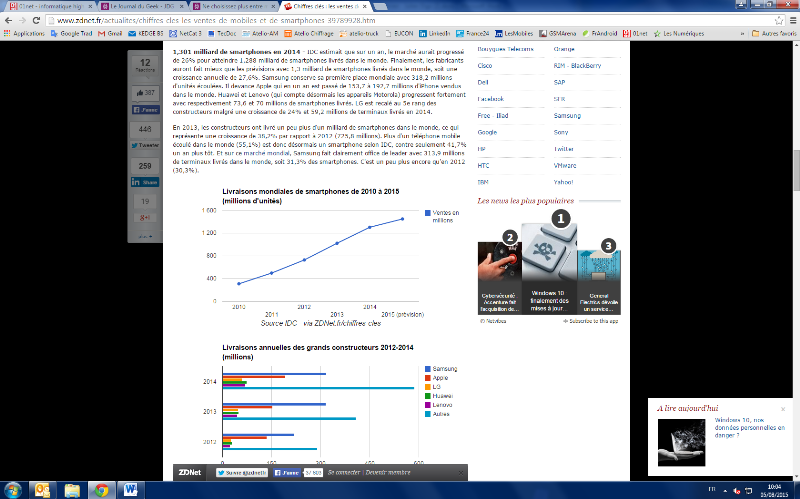800x499 pixels.
Task: Open popular news thumbnail number 2, Cybersécurité
Action: (x=499, y=278)
